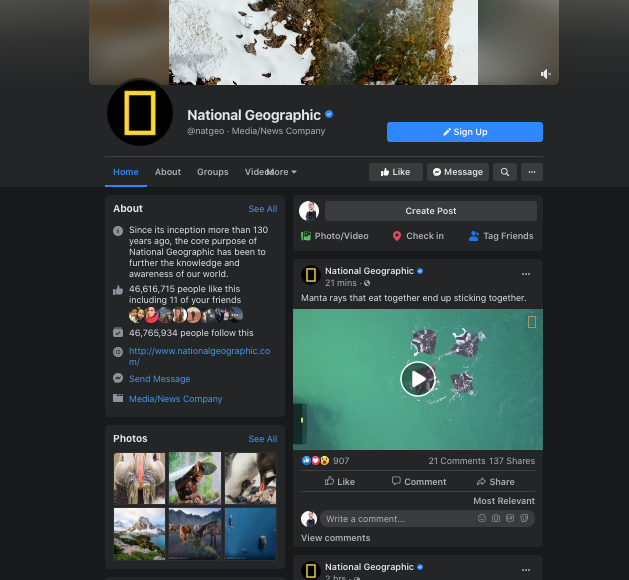Open the orangutan photo thumbnail

(x=195, y=478)
